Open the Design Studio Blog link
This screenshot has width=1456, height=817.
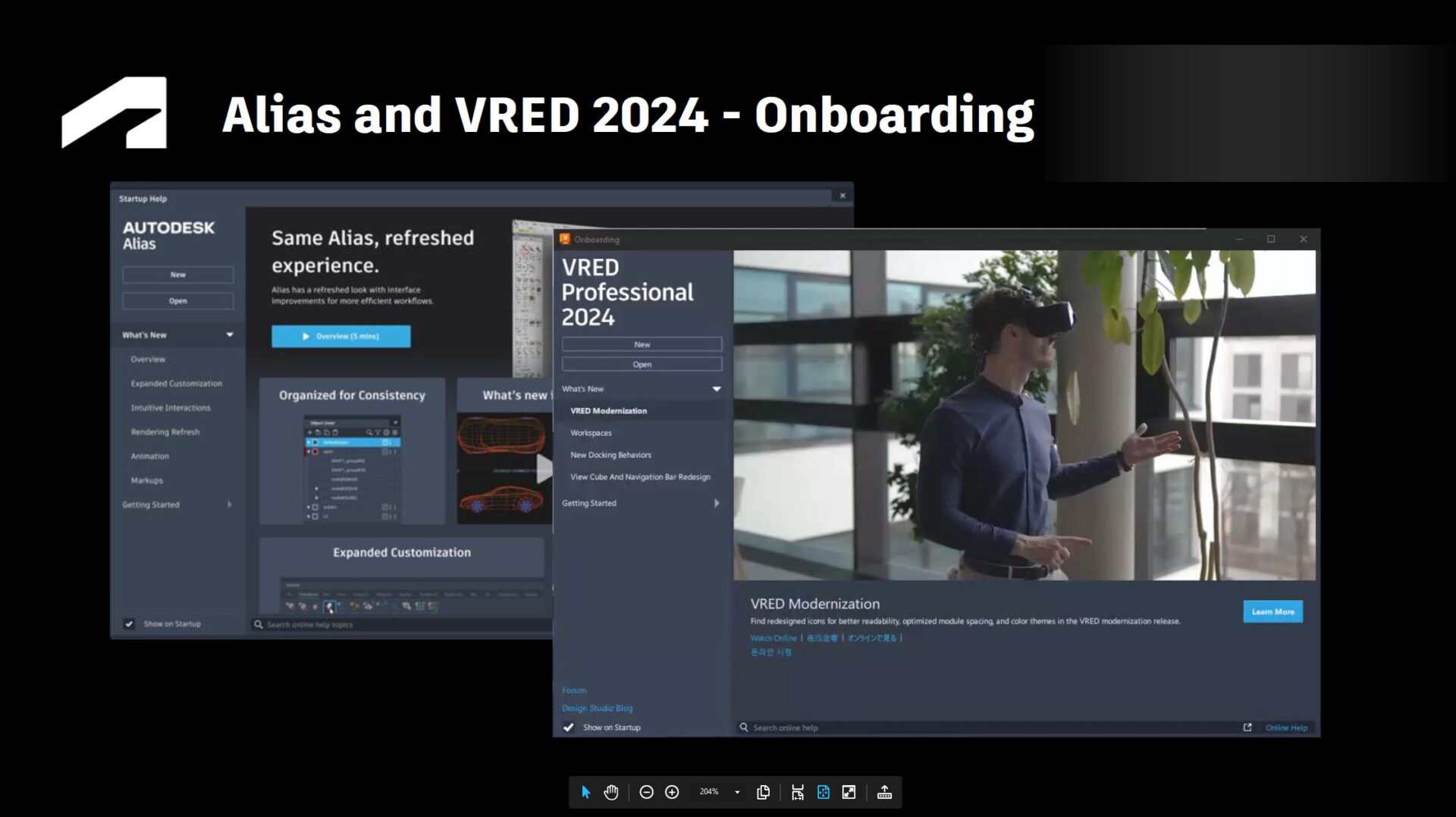597,708
